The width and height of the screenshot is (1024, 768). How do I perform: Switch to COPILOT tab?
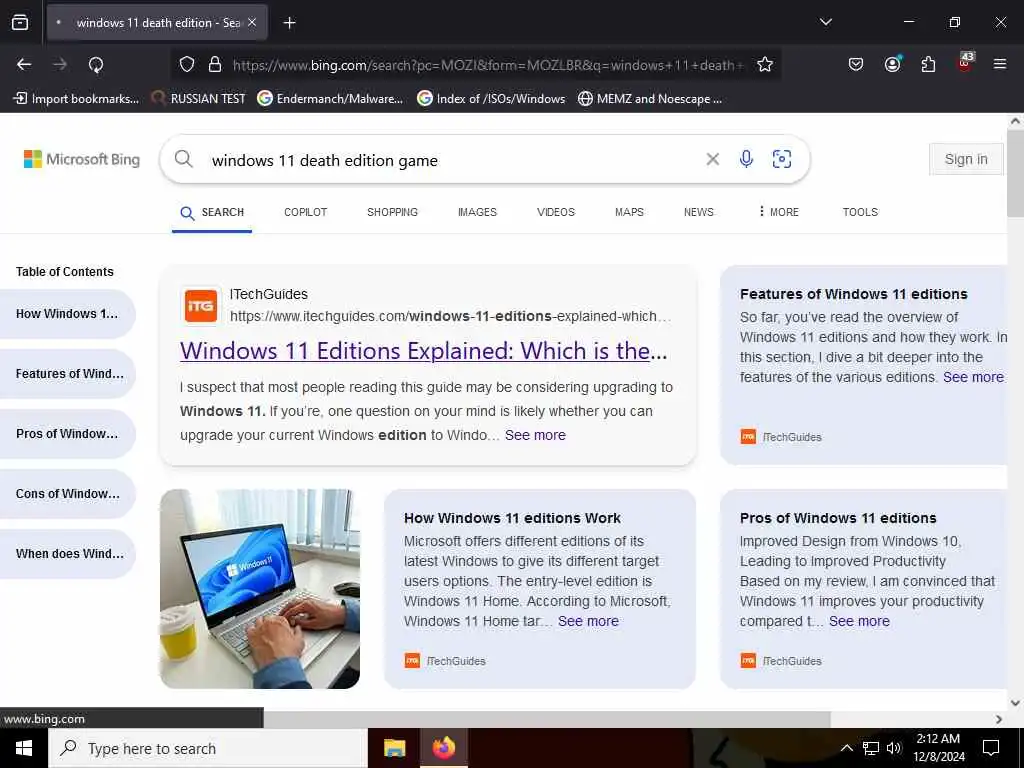pyautogui.click(x=306, y=212)
